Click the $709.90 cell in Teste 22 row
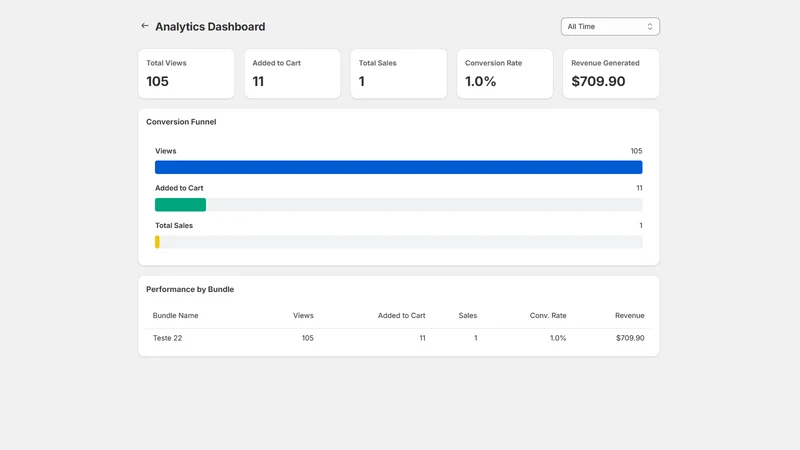This screenshot has height=450, width=800. click(630, 338)
